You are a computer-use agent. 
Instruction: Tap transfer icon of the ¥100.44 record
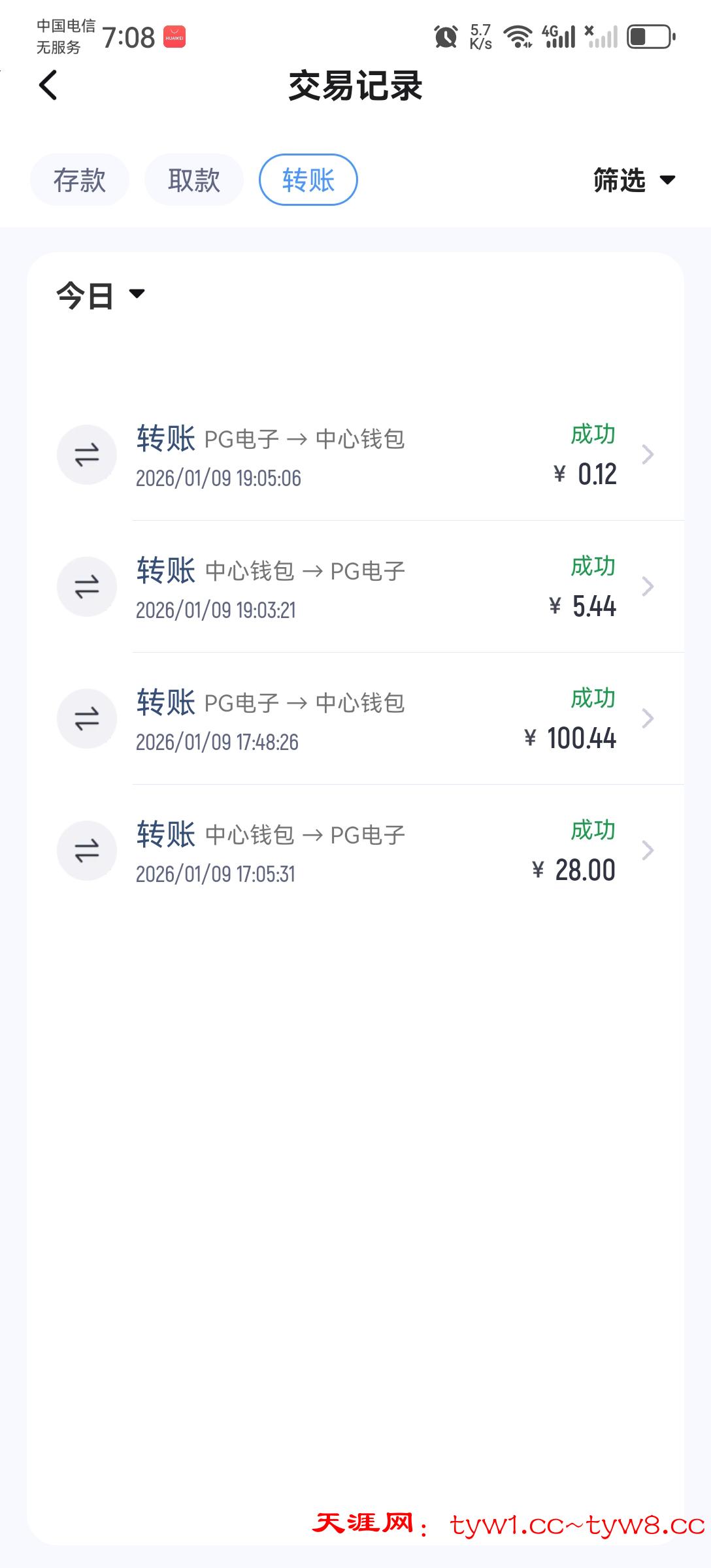point(87,719)
